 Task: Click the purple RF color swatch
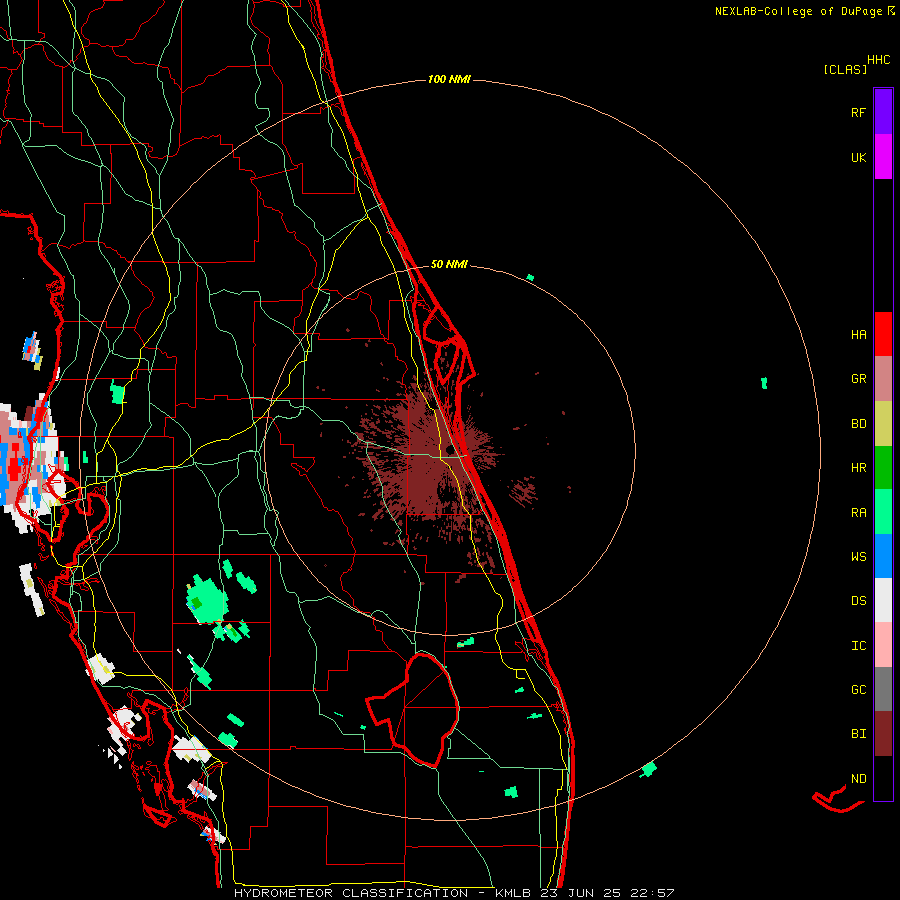pos(883,111)
